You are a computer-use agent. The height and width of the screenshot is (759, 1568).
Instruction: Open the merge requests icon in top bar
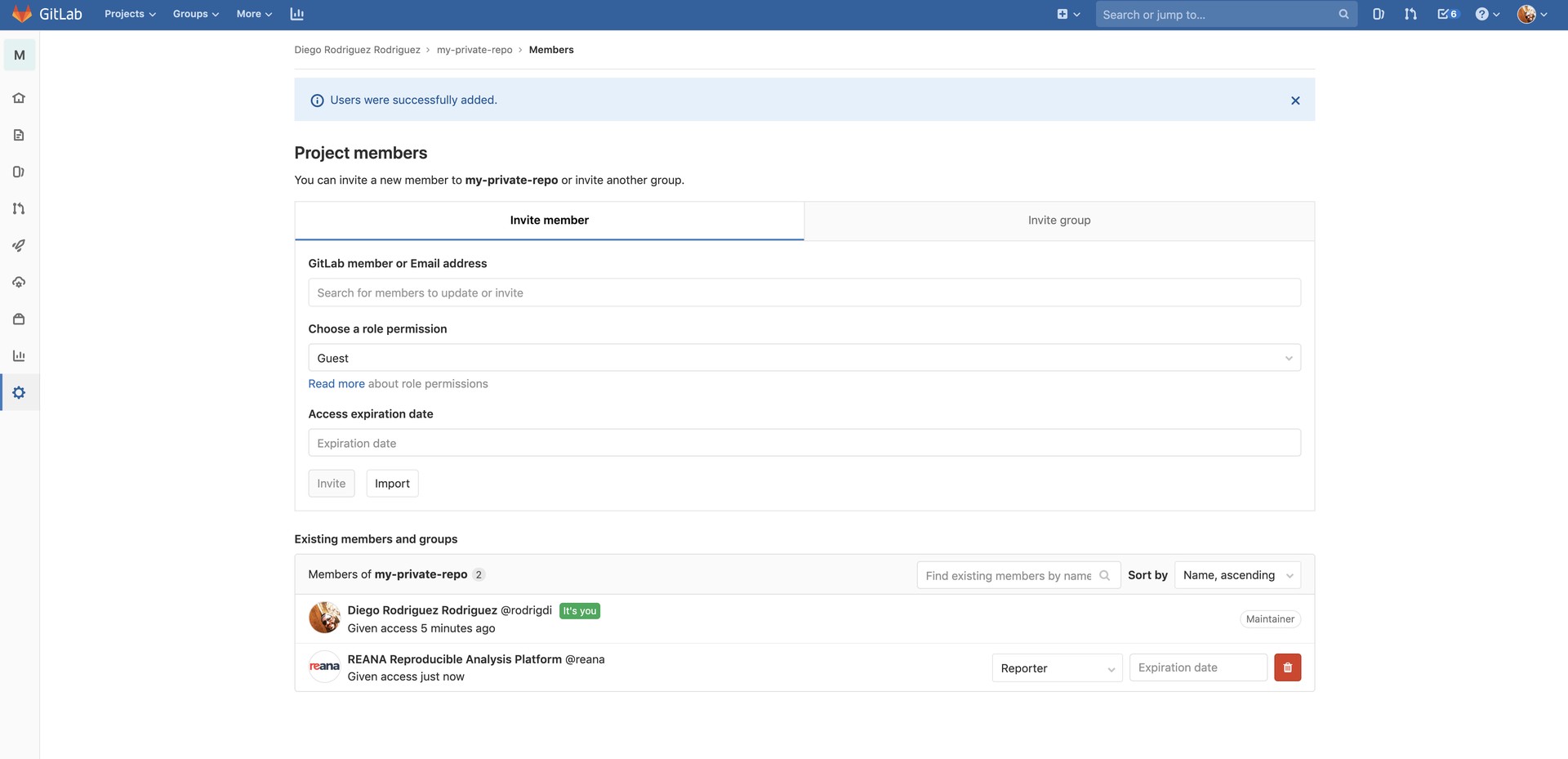[1410, 14]
